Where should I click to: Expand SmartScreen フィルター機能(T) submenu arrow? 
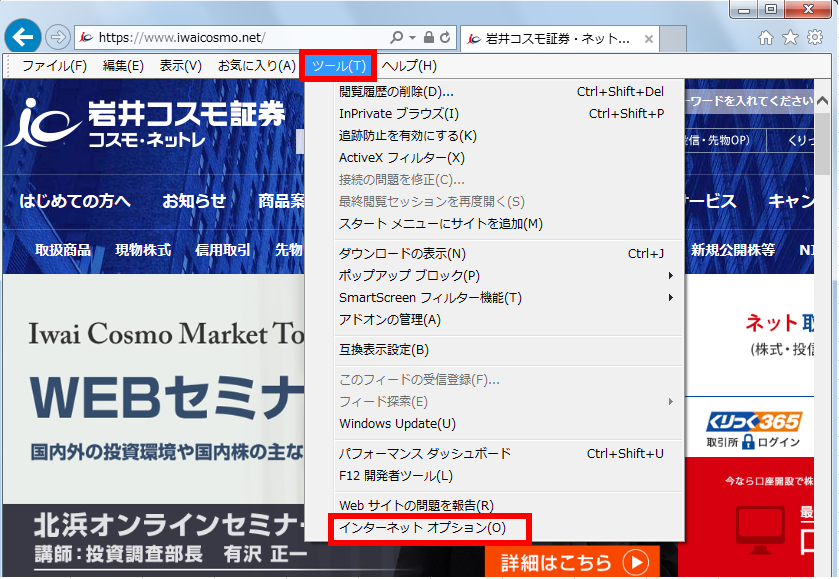coord(670,298)
